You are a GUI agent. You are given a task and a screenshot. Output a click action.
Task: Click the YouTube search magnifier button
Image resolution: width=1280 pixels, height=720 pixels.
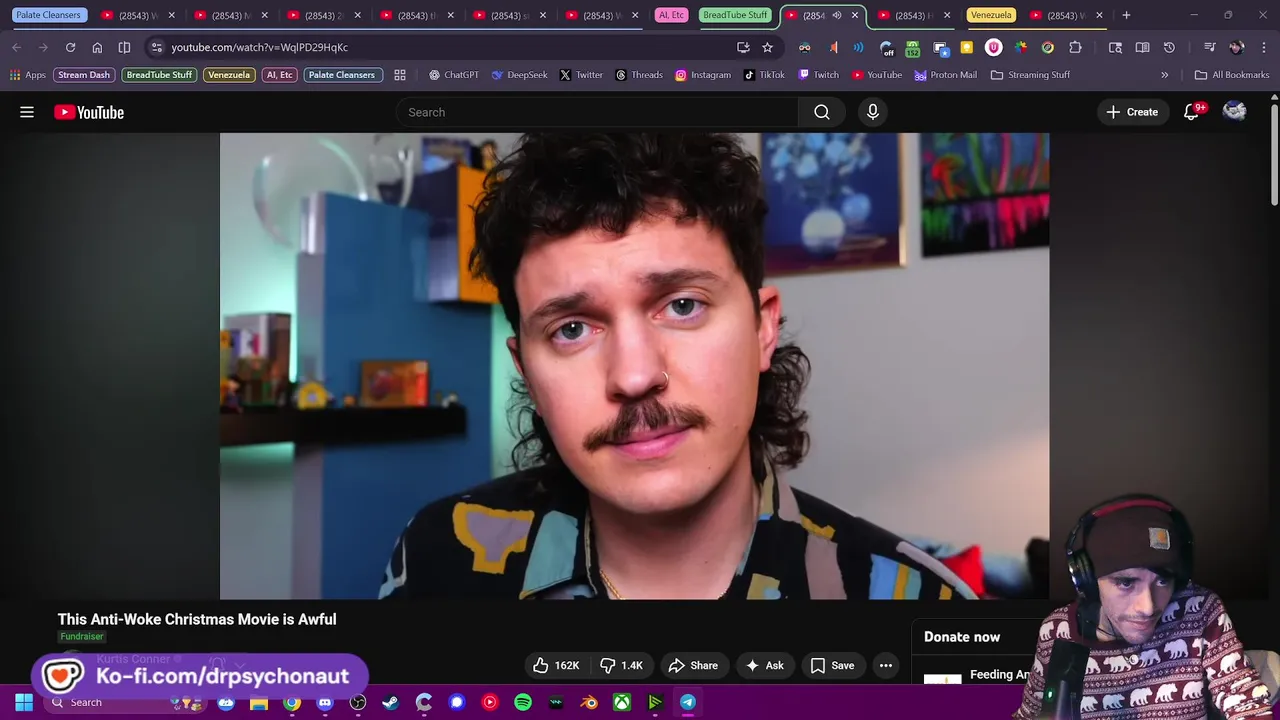pyautogui.click(x=822, y=112)
